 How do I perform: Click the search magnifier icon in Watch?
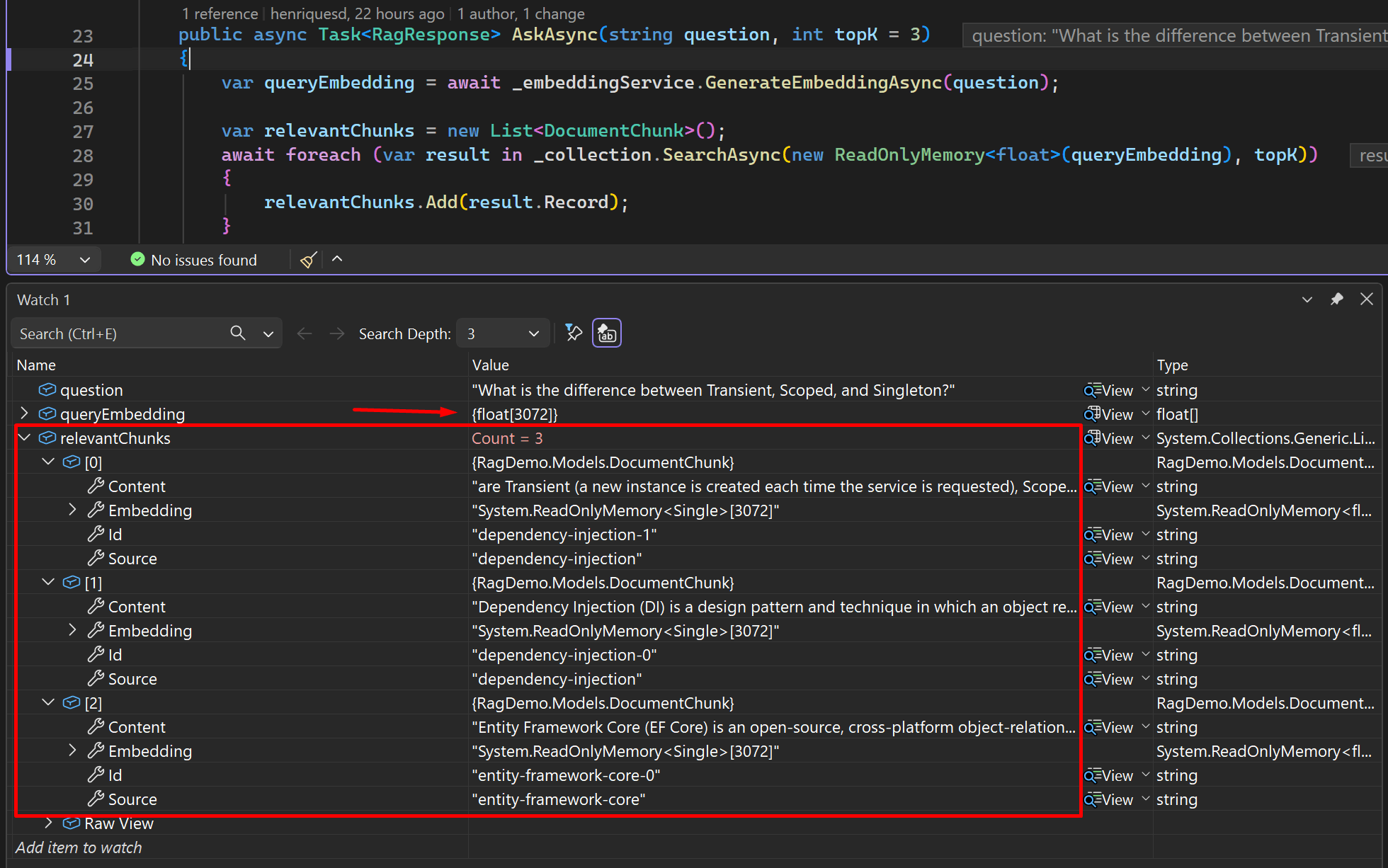pyautogui.click(x=238, y=333)
